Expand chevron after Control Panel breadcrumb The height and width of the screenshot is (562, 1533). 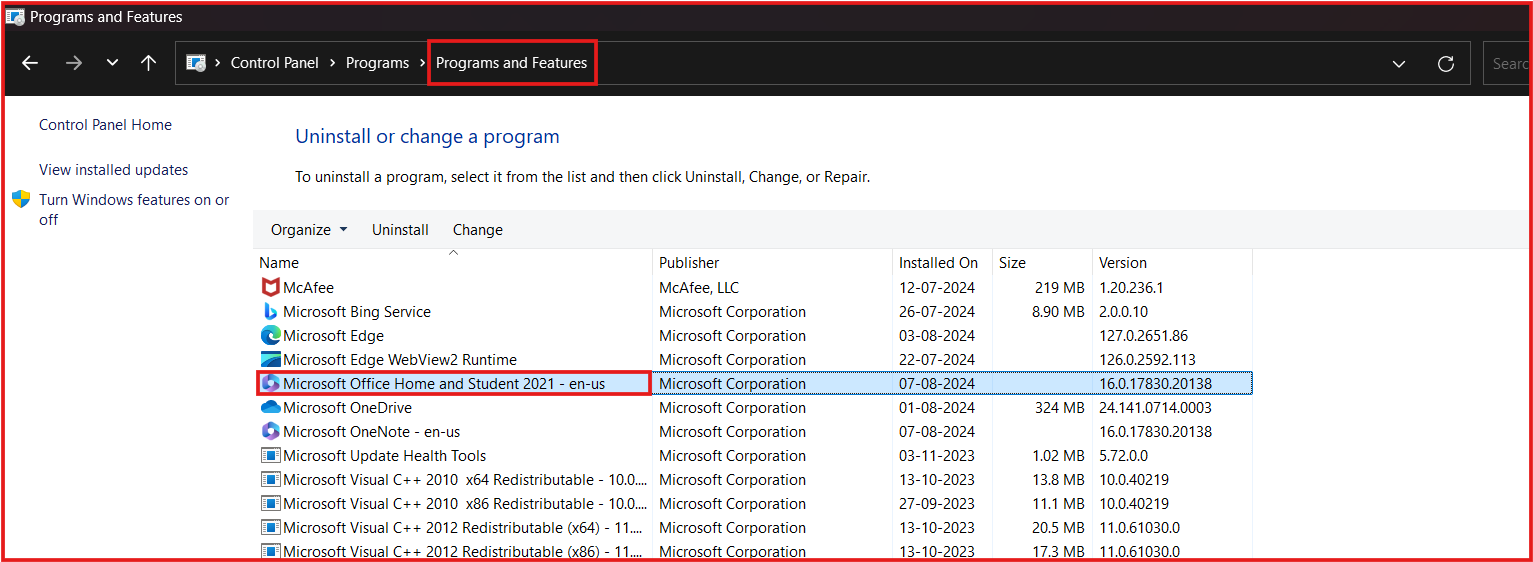pyautogui.click(x=333, y=63)
